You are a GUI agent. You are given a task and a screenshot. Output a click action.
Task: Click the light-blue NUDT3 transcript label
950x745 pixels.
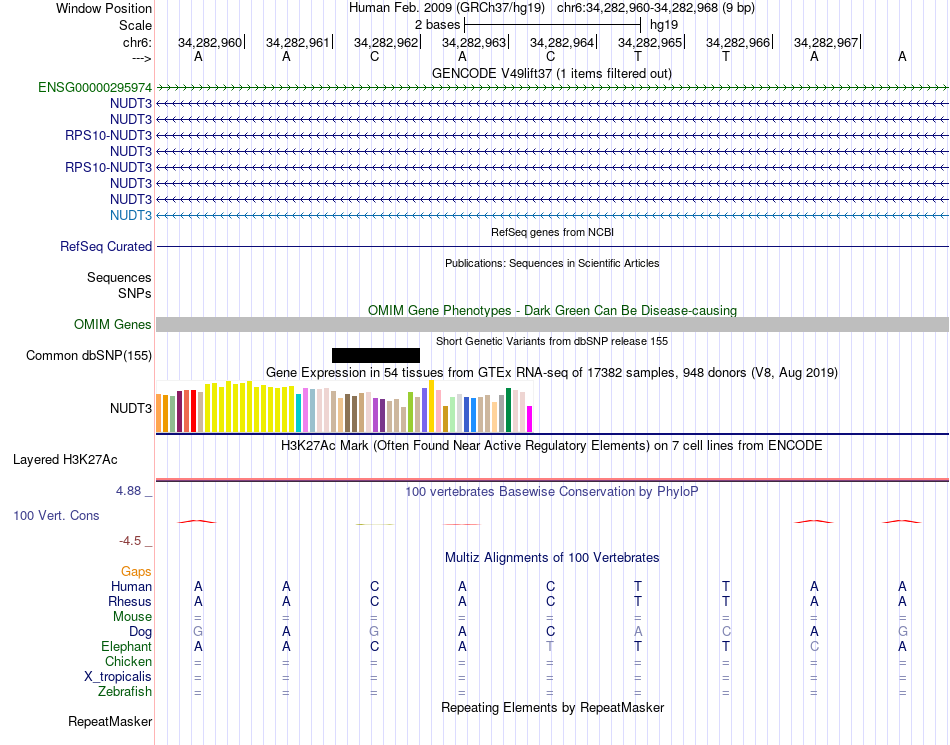point(131,216)
